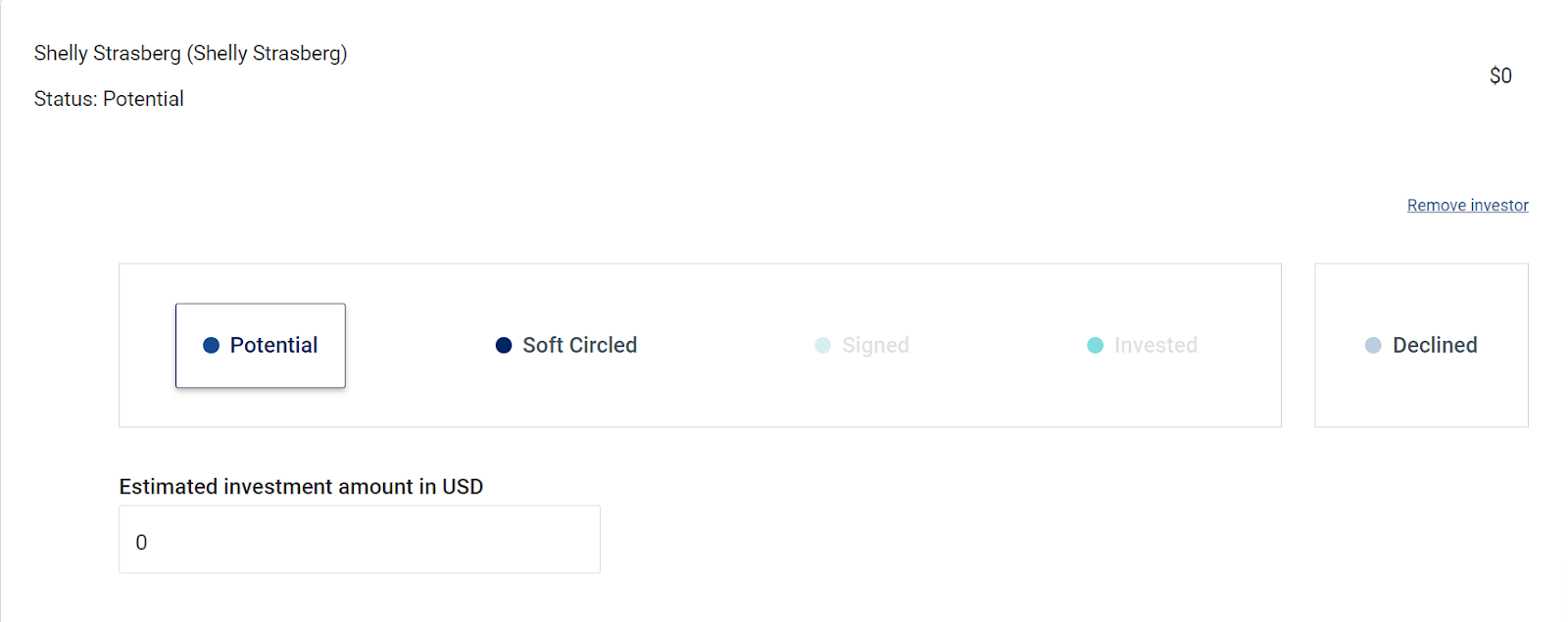This screenshot has height=622, width=1568.
Task: Focus the Estimated investment amount field
Action: [360, 540]
